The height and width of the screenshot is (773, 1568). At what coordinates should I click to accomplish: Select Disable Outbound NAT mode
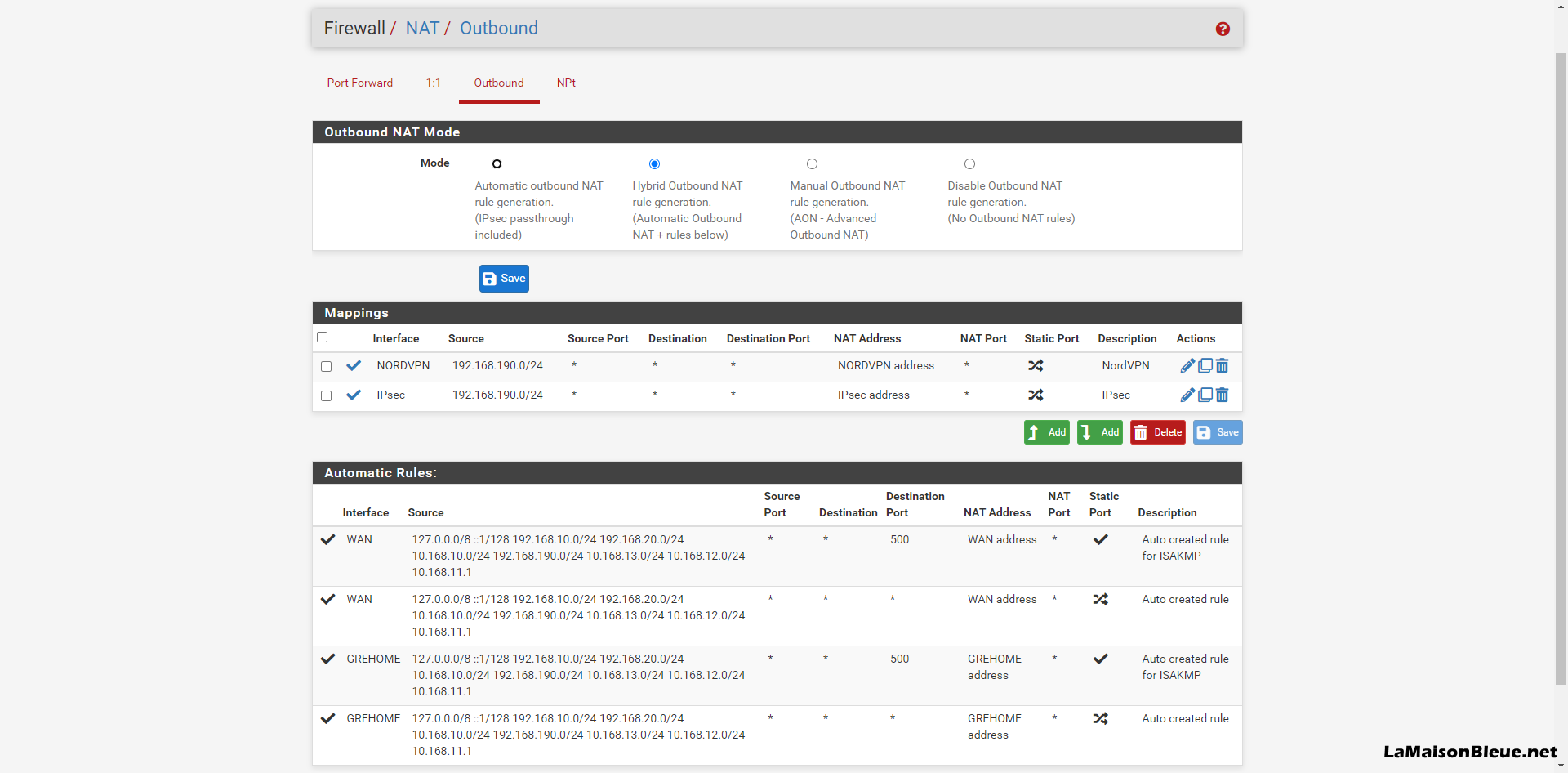click(x=969, y=164)
